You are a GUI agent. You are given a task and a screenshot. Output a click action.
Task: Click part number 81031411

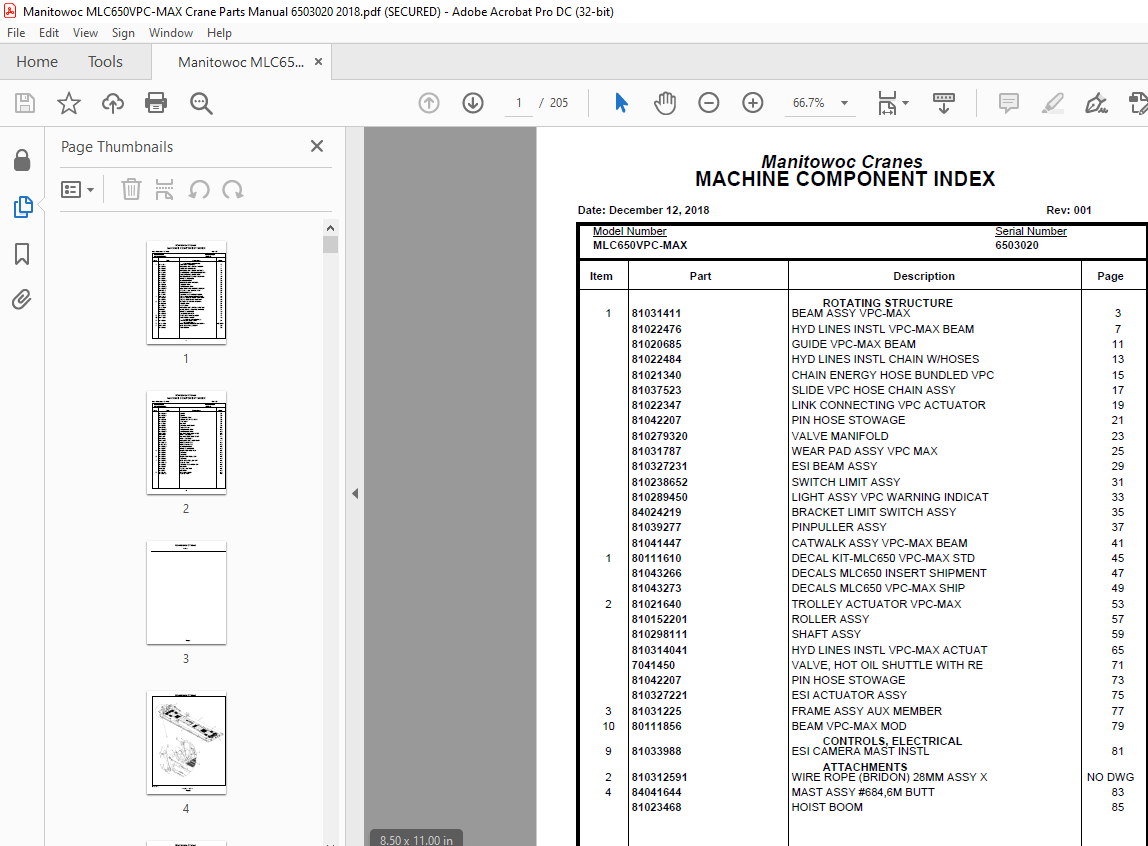click(656, 313)
